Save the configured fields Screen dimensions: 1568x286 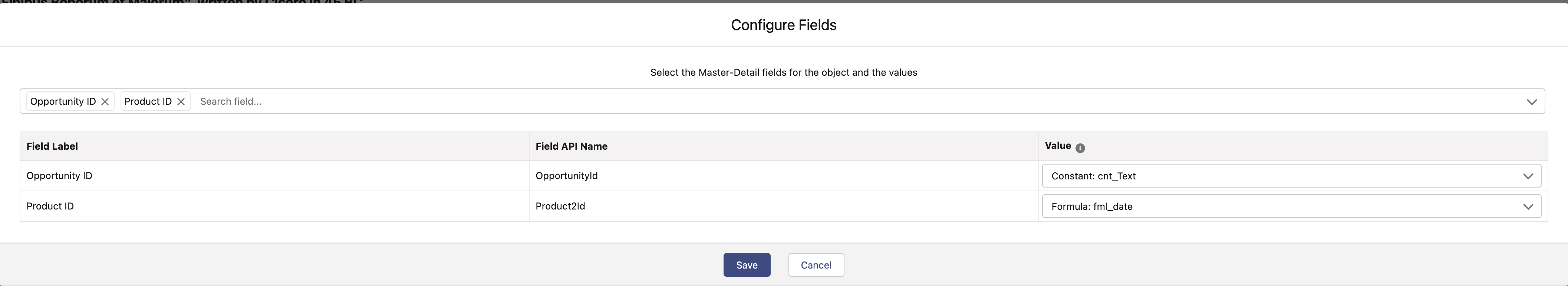[x=746, y=265]
